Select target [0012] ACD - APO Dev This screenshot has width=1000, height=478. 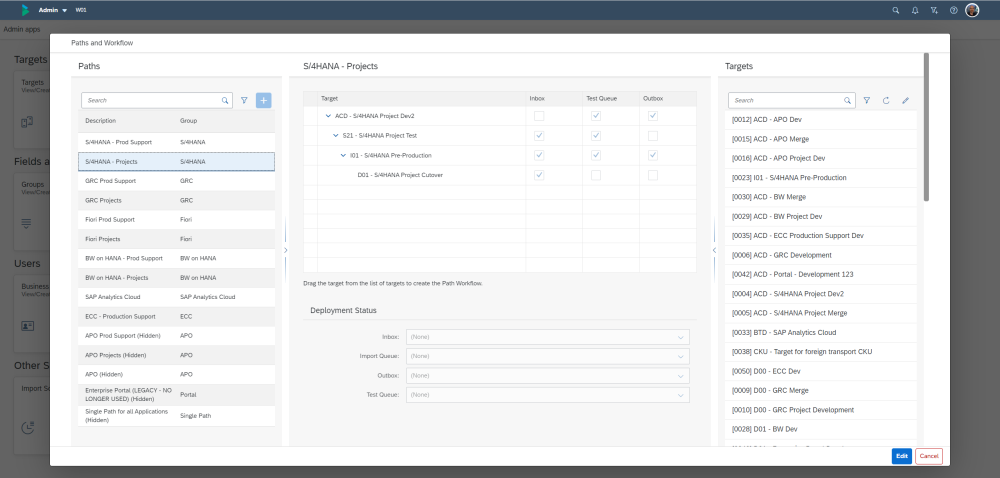click(x=821, y=120)
